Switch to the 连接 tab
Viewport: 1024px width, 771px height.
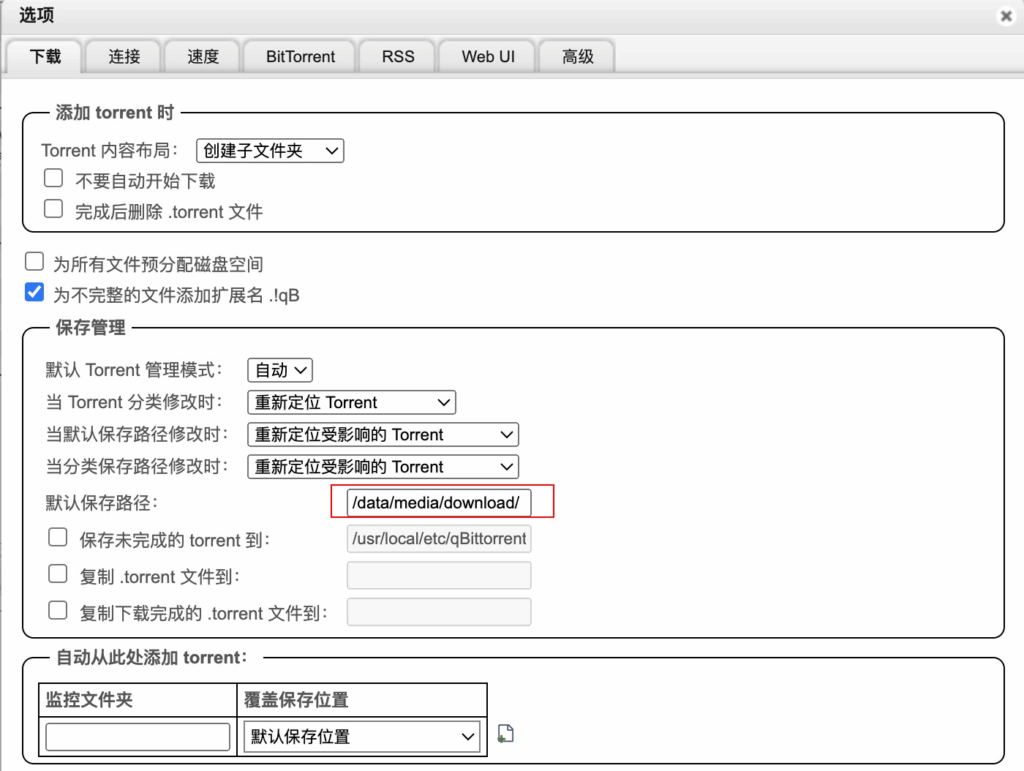click(124, 57)
